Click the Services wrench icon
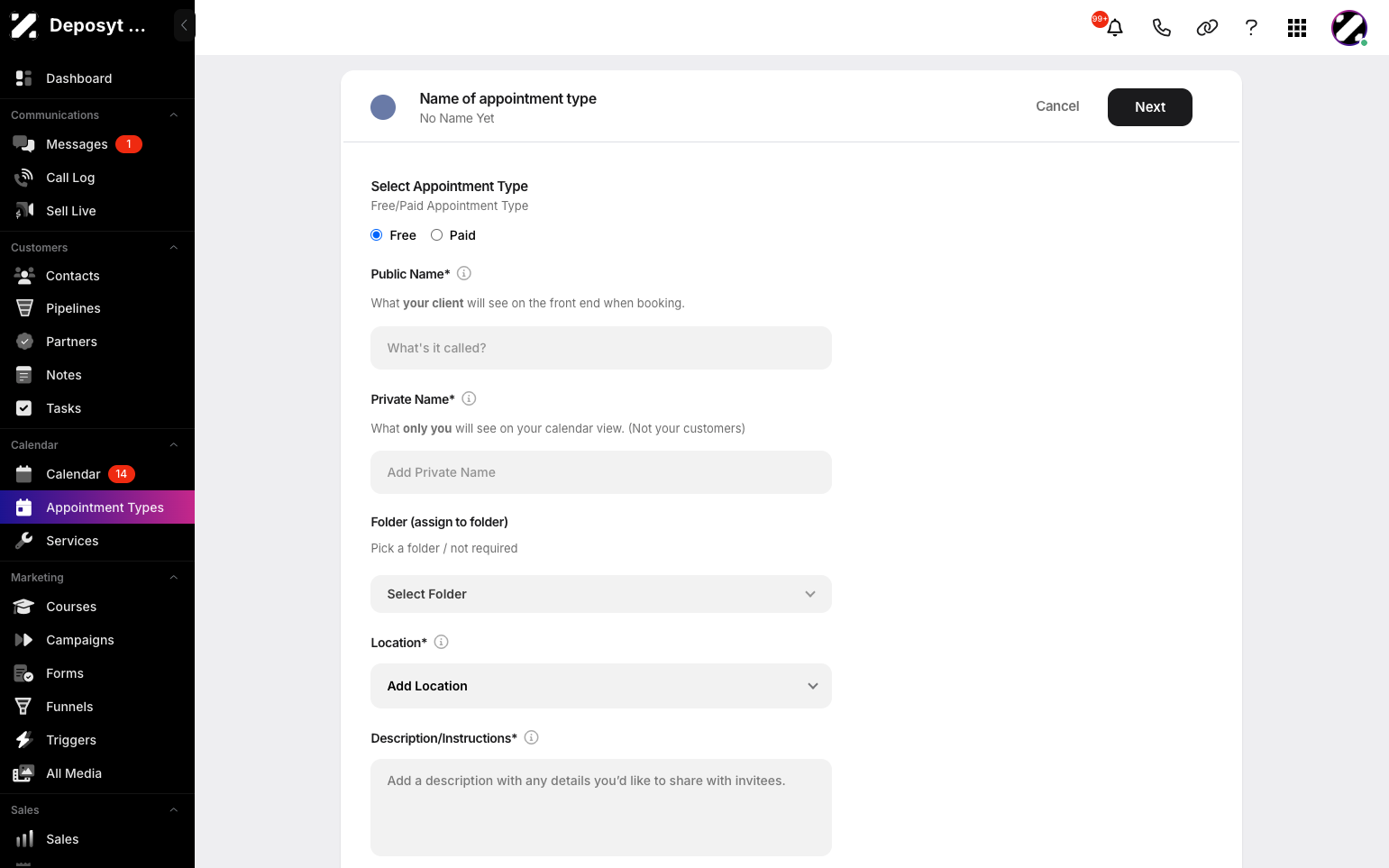This screenshot has width=1389, height=868. (24, 541)
